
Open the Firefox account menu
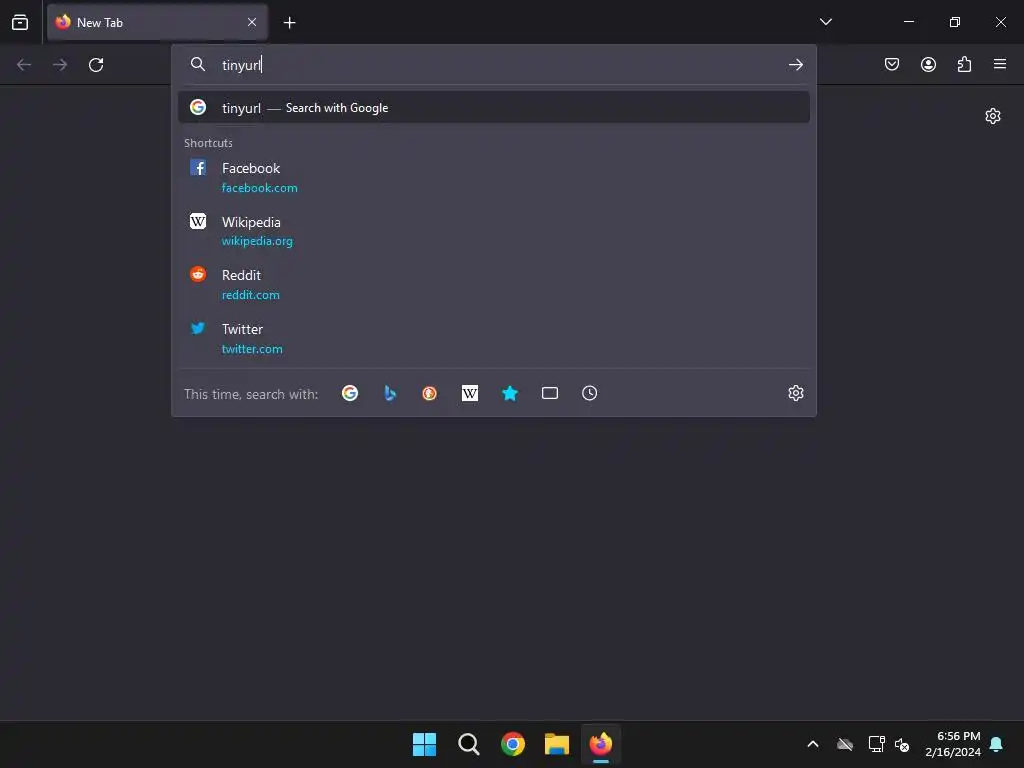pyautogui.click(x=928, y=64)
